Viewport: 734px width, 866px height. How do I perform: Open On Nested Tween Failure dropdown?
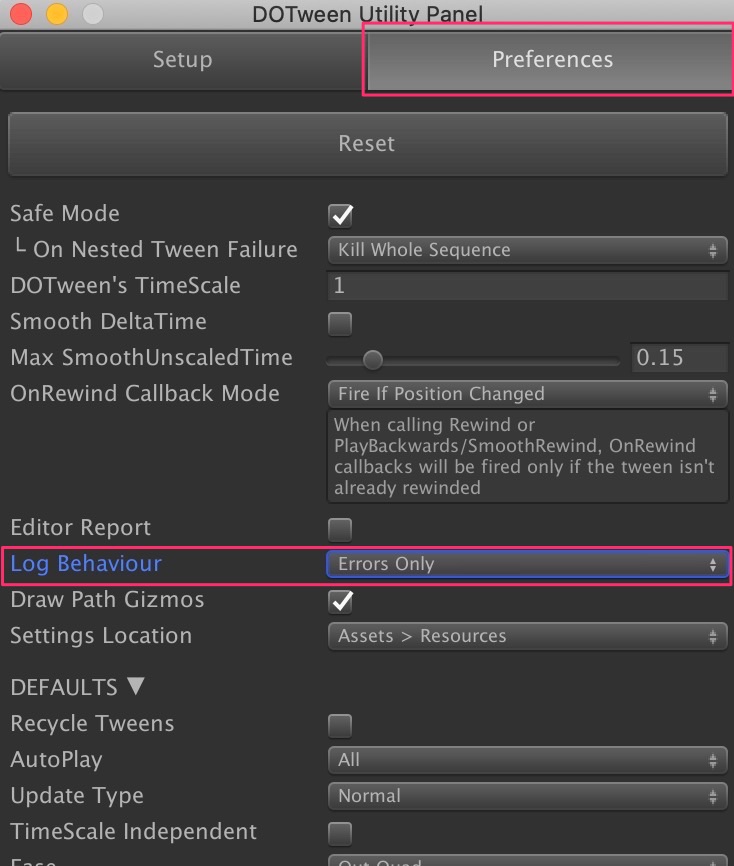[527, 250]
